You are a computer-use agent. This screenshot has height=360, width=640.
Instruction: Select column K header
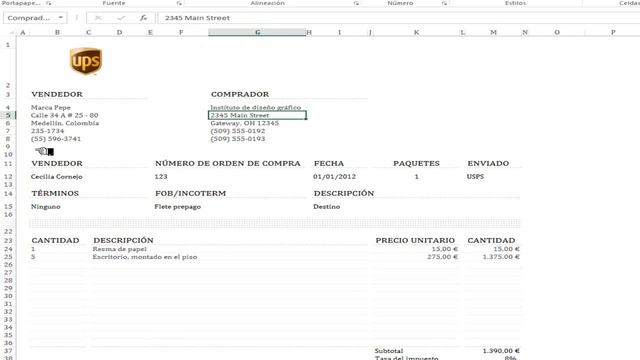pyautogui.click(x=416, y=32)
